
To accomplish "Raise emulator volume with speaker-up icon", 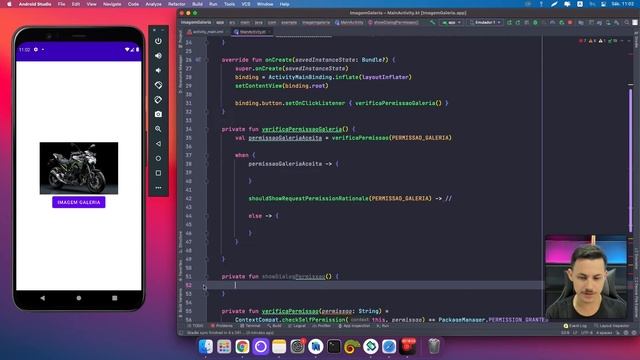I will point(158,56).
